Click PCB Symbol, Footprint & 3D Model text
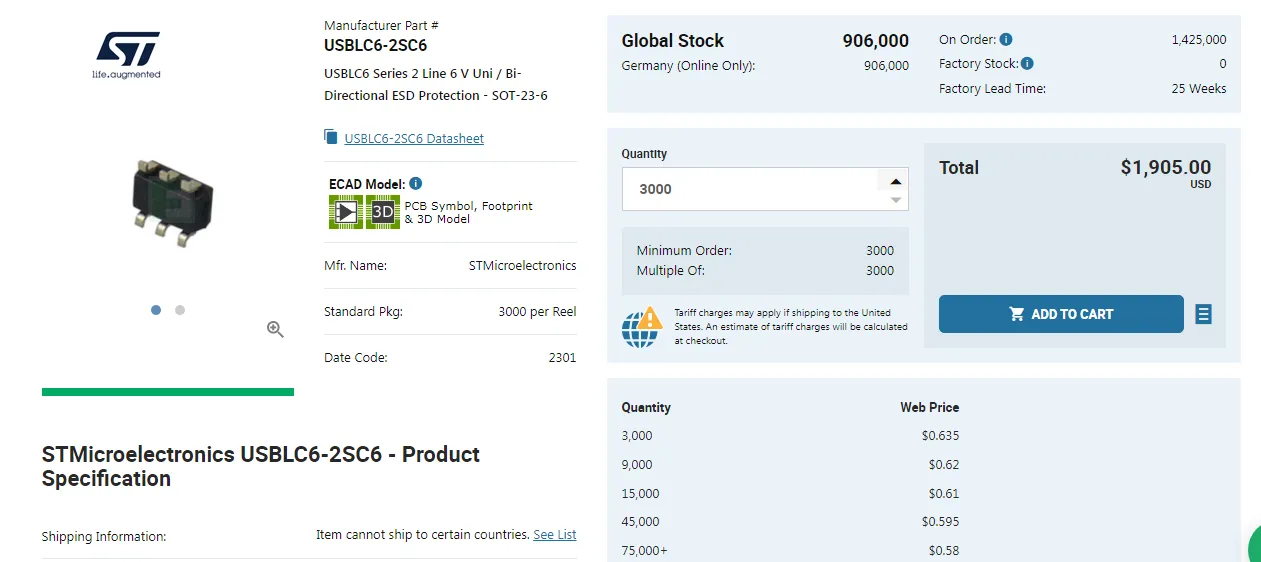1261x562 pixels. (x=468, y=212)
